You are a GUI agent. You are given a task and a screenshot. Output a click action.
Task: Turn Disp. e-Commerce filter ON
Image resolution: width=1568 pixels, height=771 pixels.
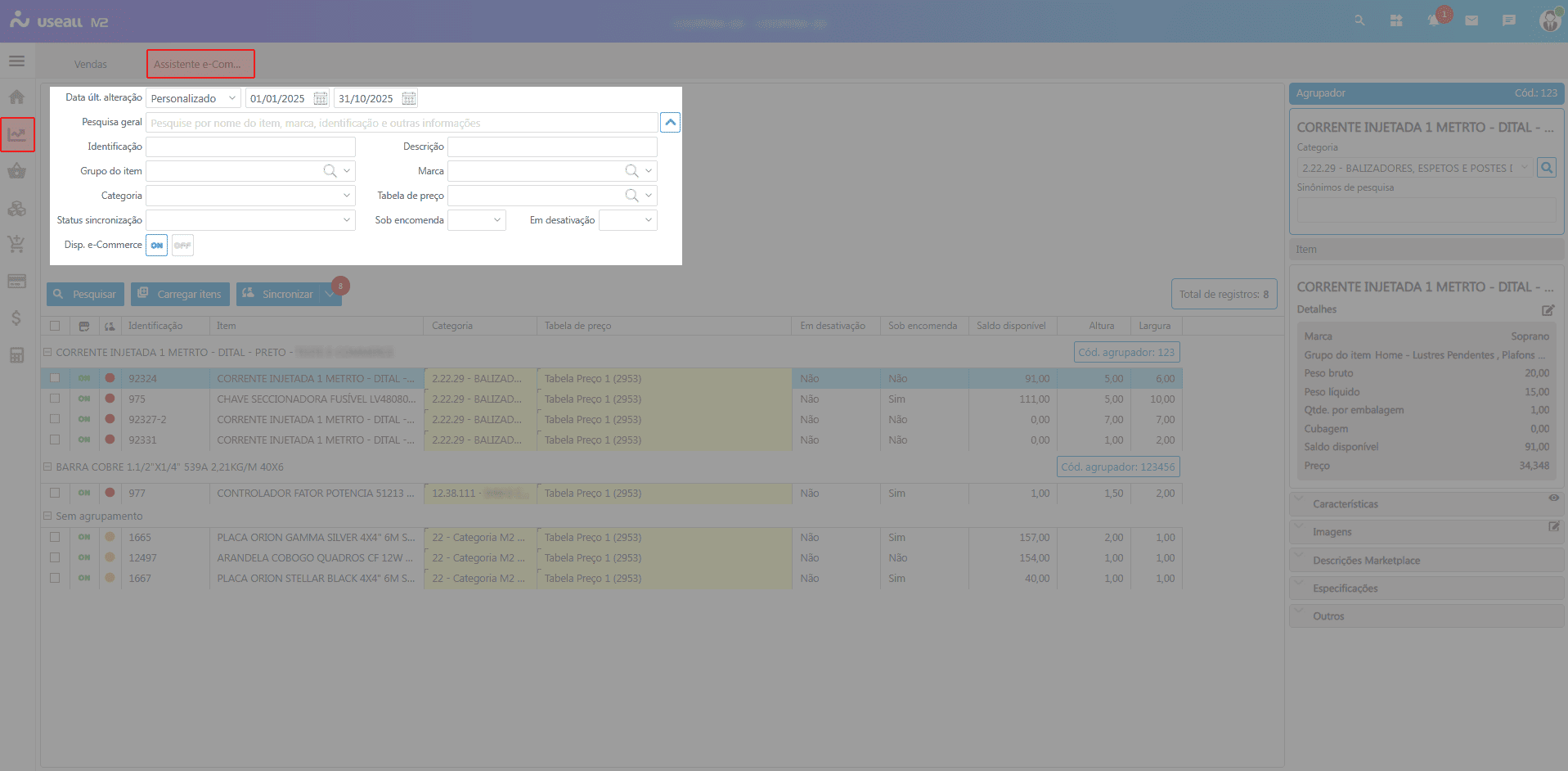pyautogui.click(x=156, y=246)
